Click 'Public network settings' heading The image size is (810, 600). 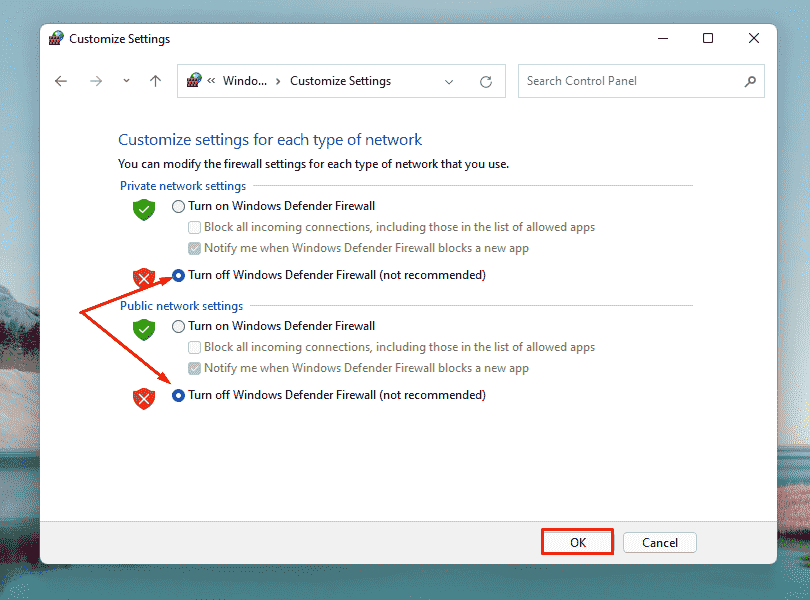(181, 306)
